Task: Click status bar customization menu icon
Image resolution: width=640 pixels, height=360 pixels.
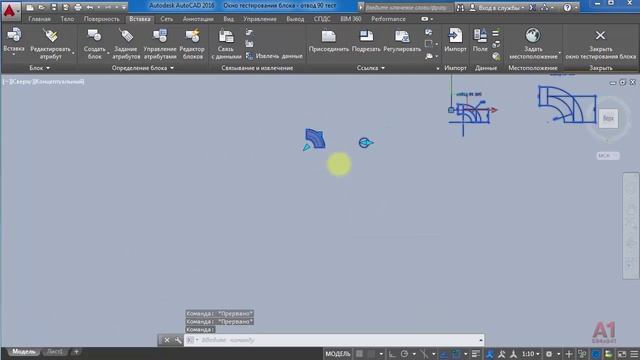Action: click(x=634, y=353)
